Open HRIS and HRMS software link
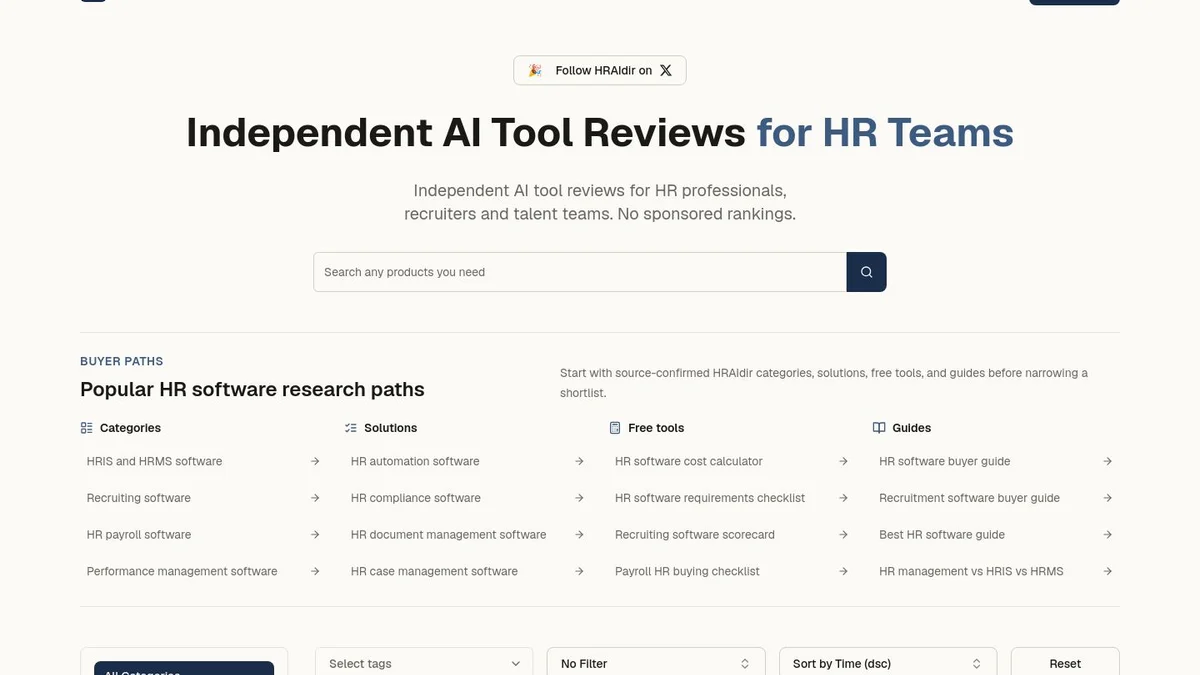 (155, 461)
